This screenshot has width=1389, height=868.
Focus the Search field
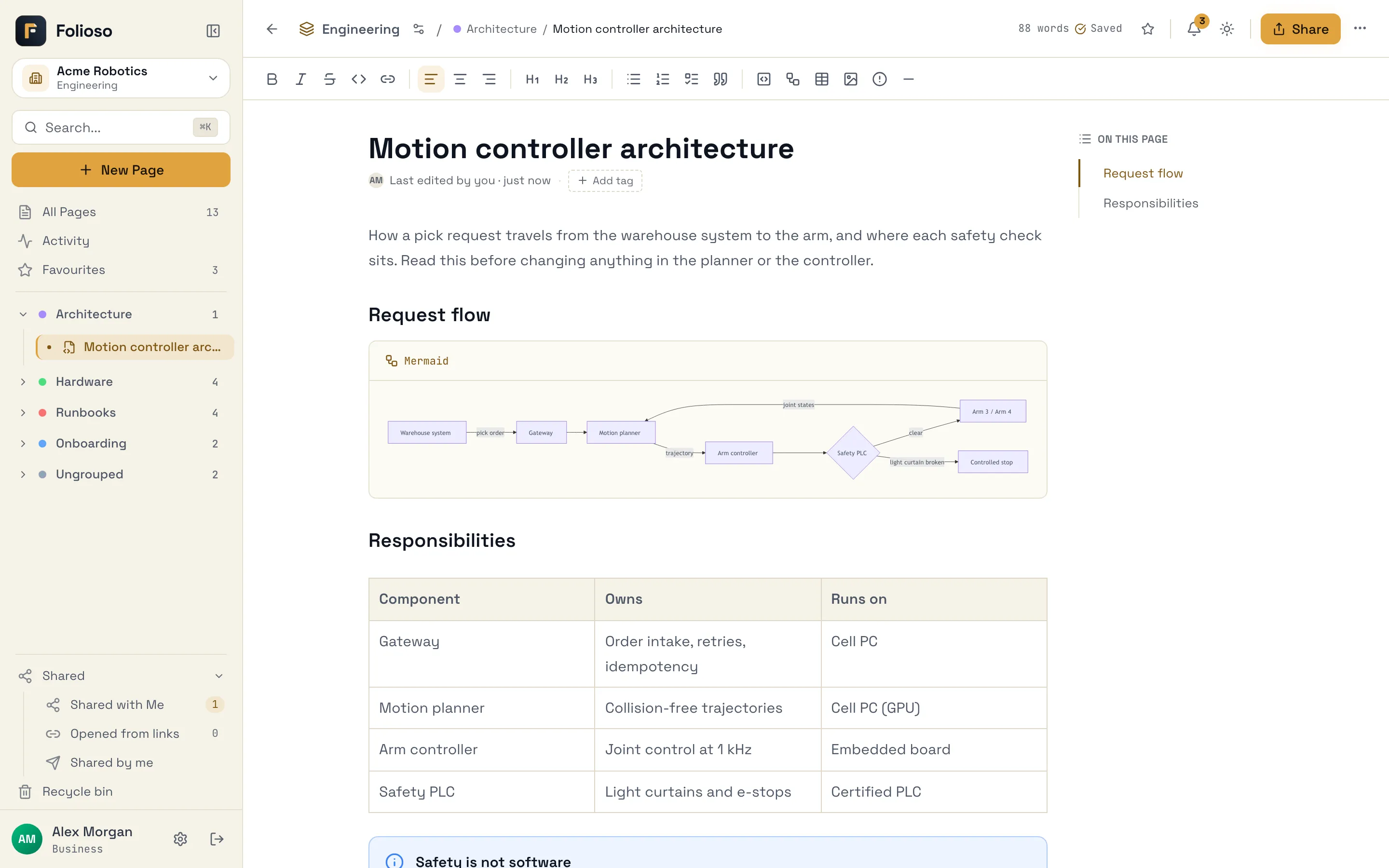[121, 127]
